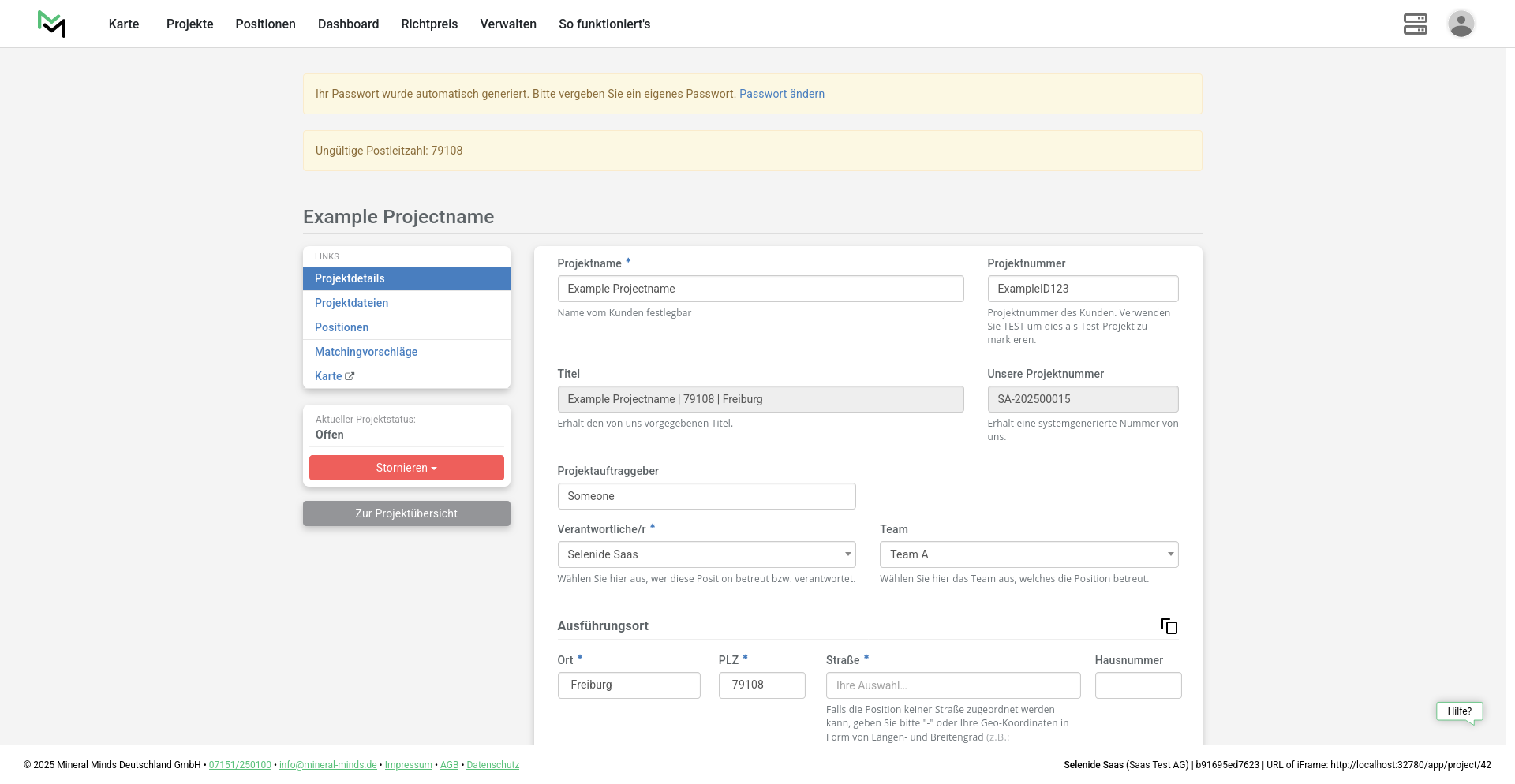The image size is (1515, 784).
Task: Open the Hilfe? help bubble
Action: point(1459,711)
